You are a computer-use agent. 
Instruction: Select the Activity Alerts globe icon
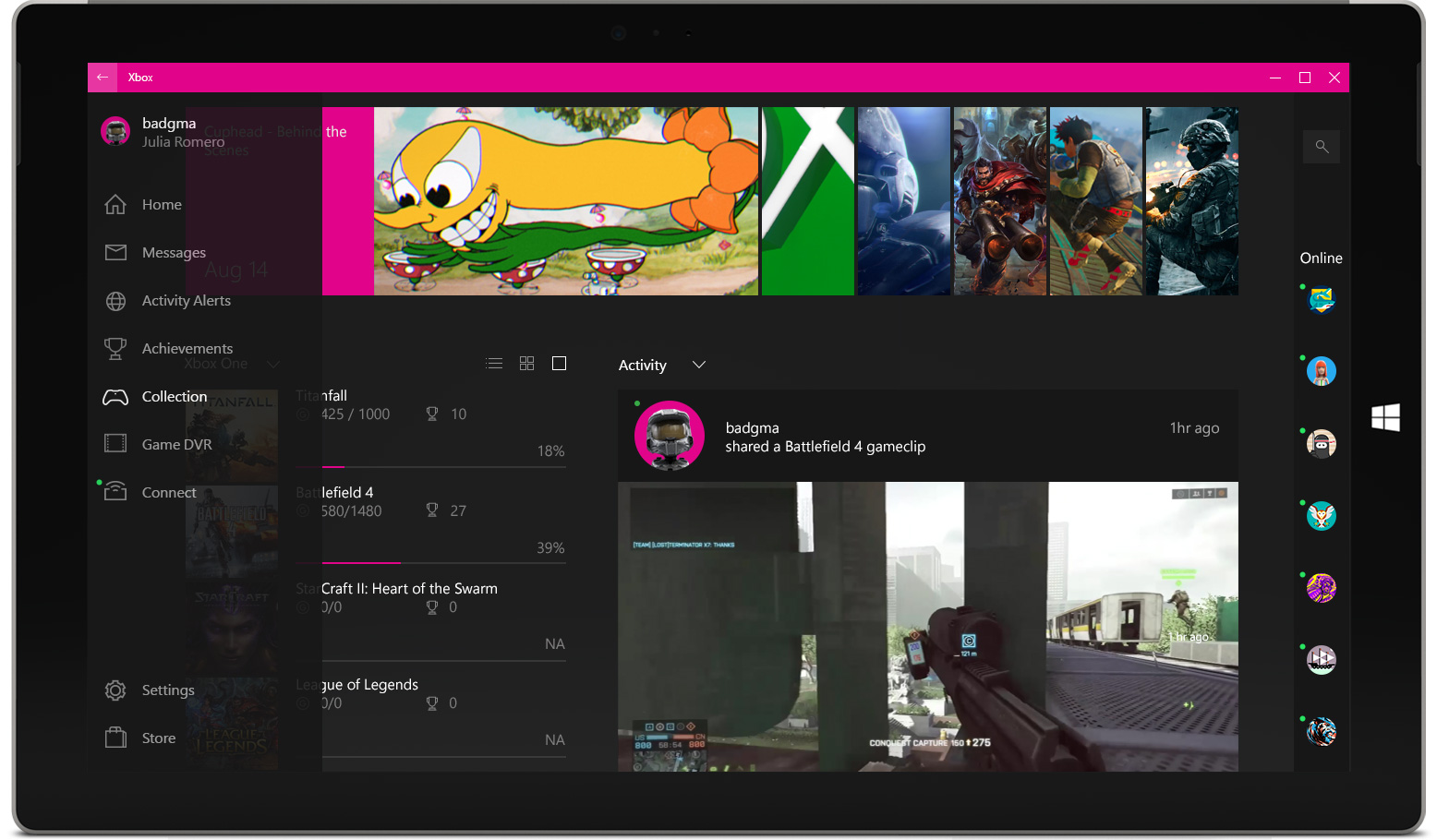(115, 300)
